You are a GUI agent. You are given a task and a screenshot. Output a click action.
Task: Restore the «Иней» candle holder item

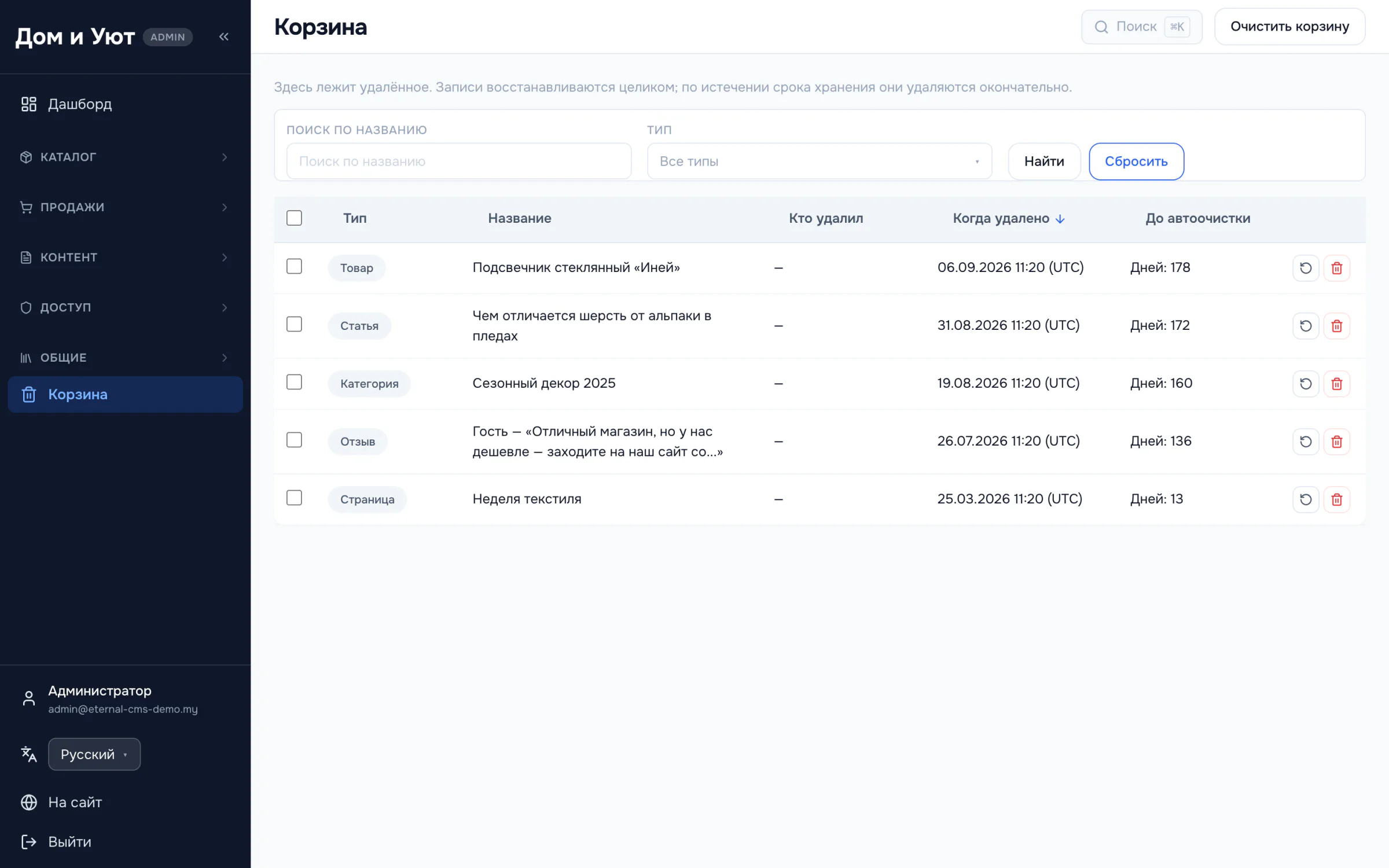(x=1306, y=268)
